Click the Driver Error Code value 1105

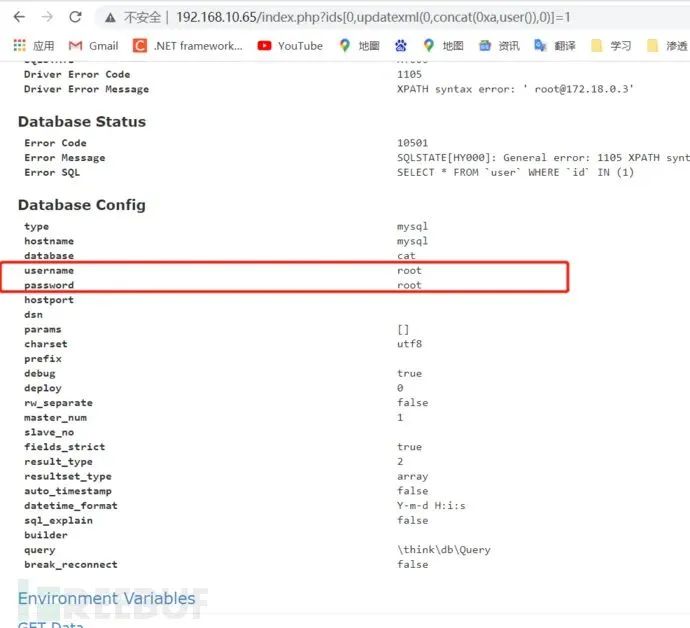pyautogui.click(x=409, y=74)
